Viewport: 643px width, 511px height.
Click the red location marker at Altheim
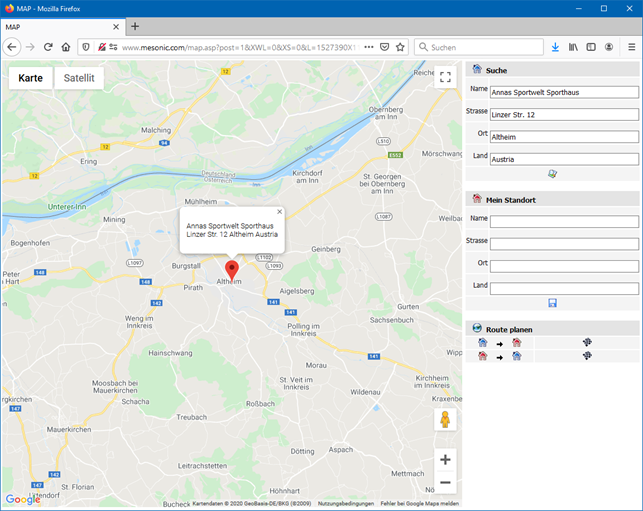click(x=232, y=270)
